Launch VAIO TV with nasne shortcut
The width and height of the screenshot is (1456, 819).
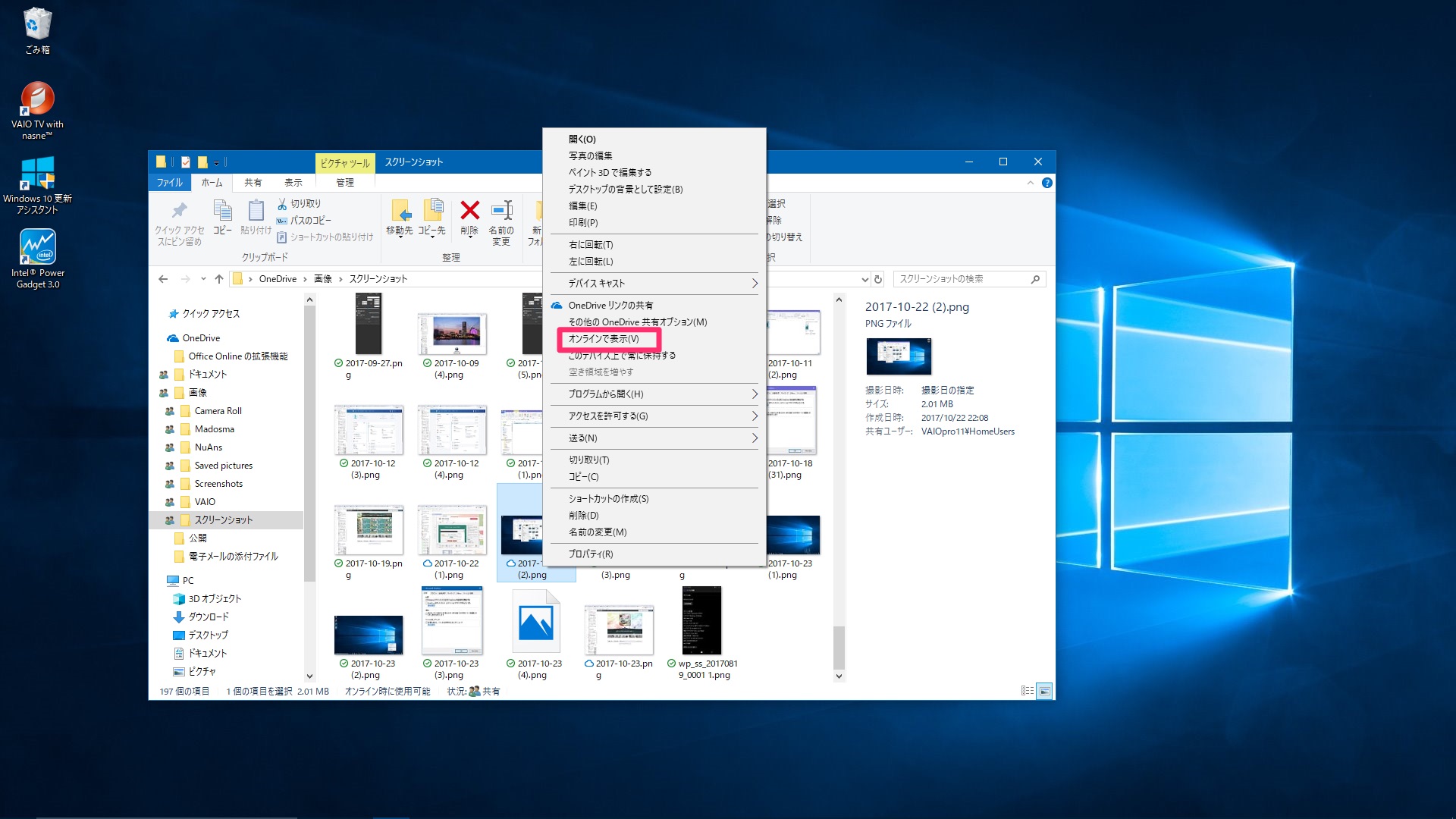[37, 110]
